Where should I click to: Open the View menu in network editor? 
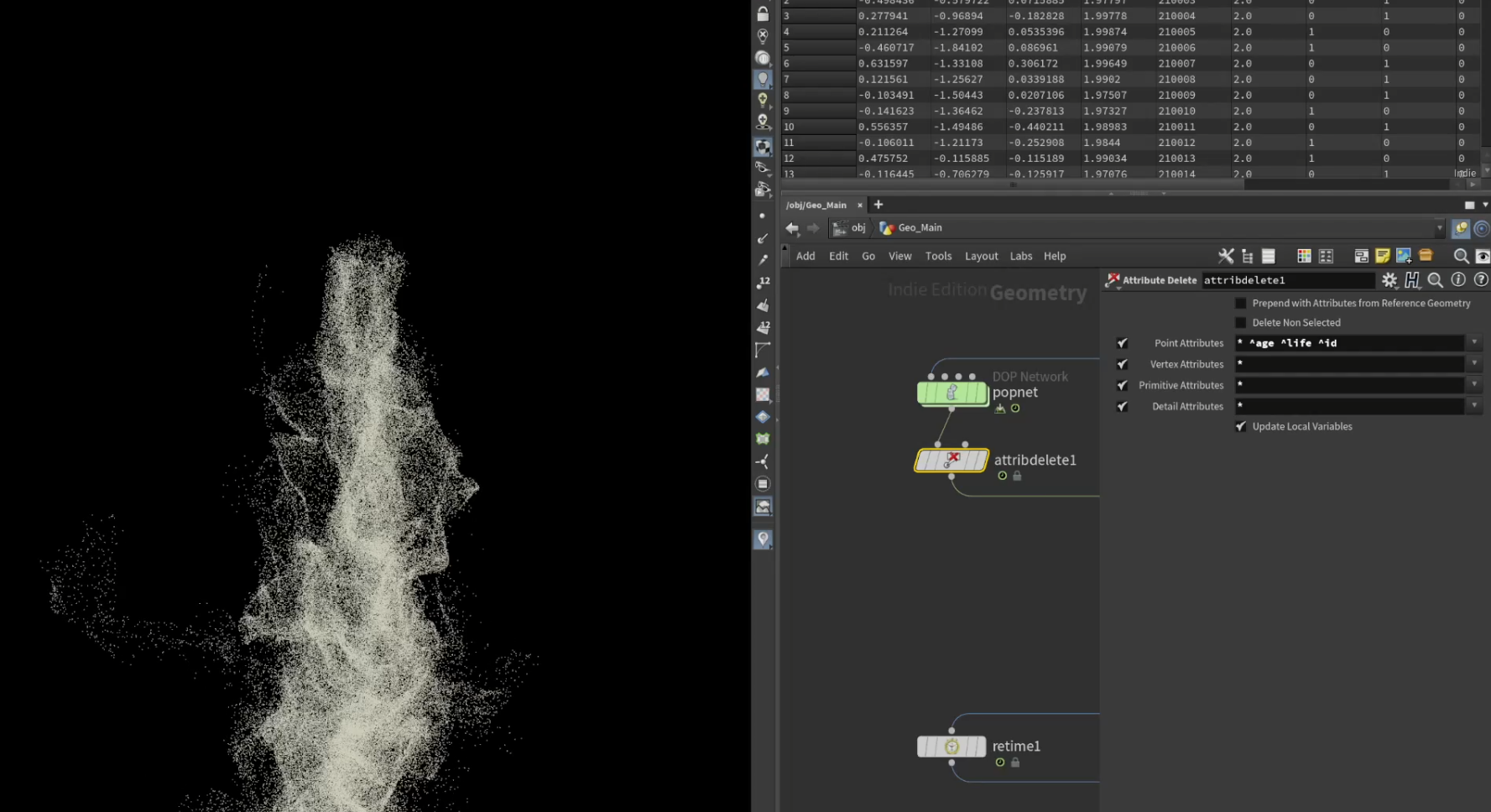(x=900, y=256)
